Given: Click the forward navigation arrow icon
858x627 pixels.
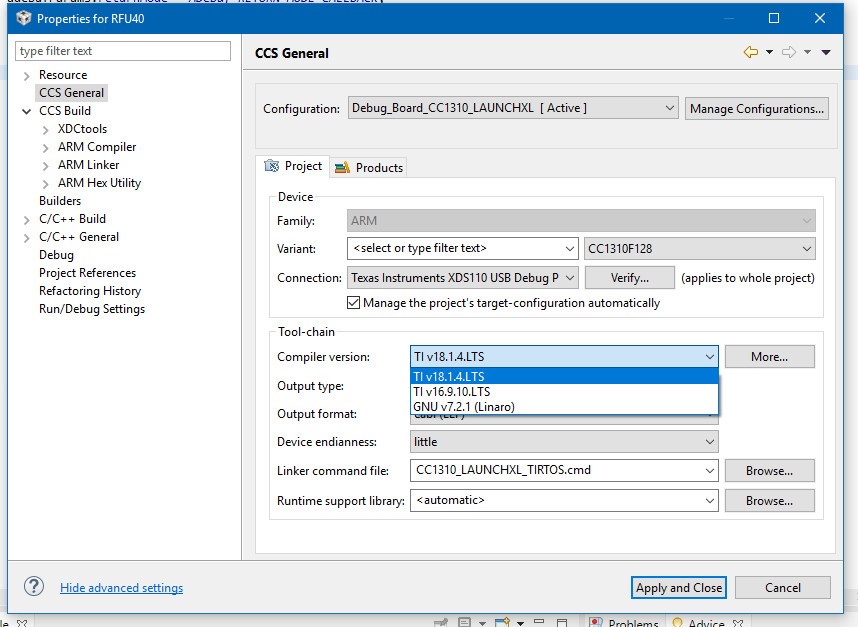Looking at the screenshot, I should pyautogui.click(x=789, y=52).
